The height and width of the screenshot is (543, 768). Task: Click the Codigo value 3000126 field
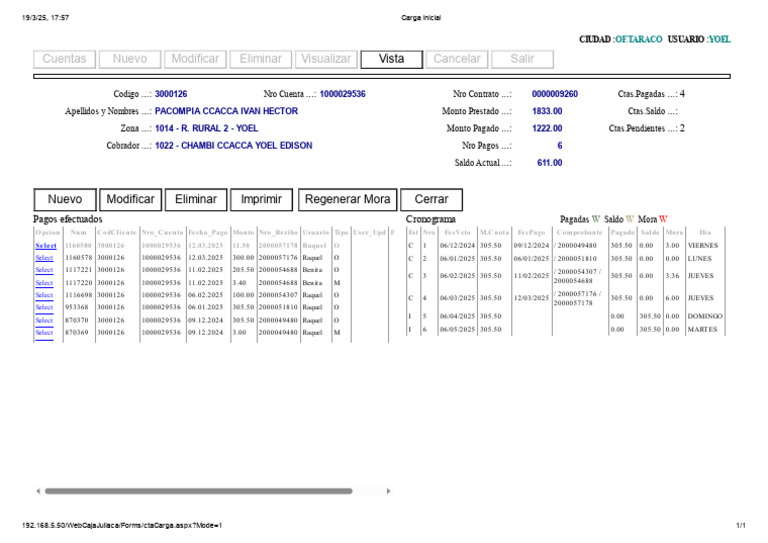[x=171, y=94]
